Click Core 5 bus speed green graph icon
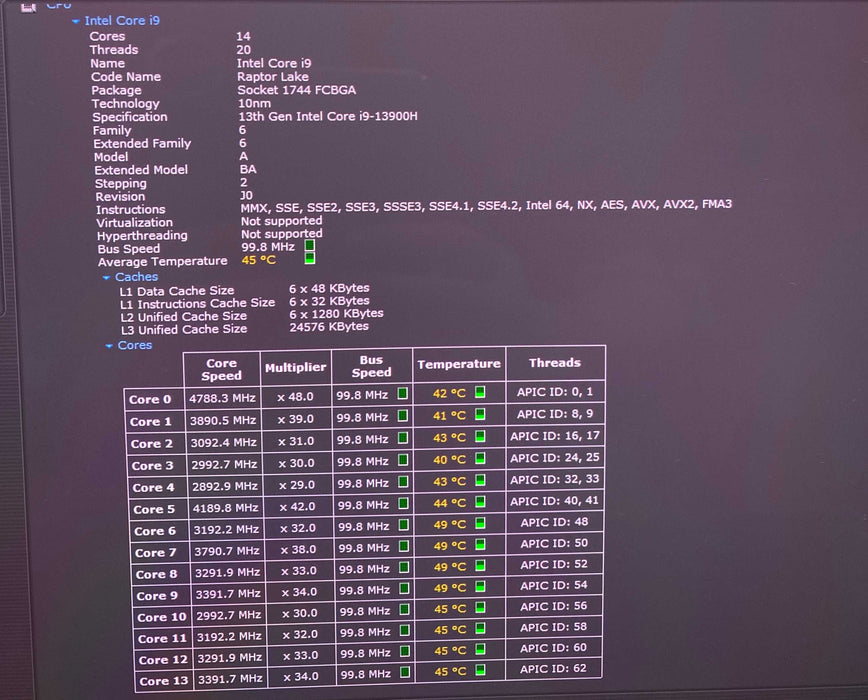The height and width of the screenshot is (700, 868). pyautogui.click(x=404, y=503)
